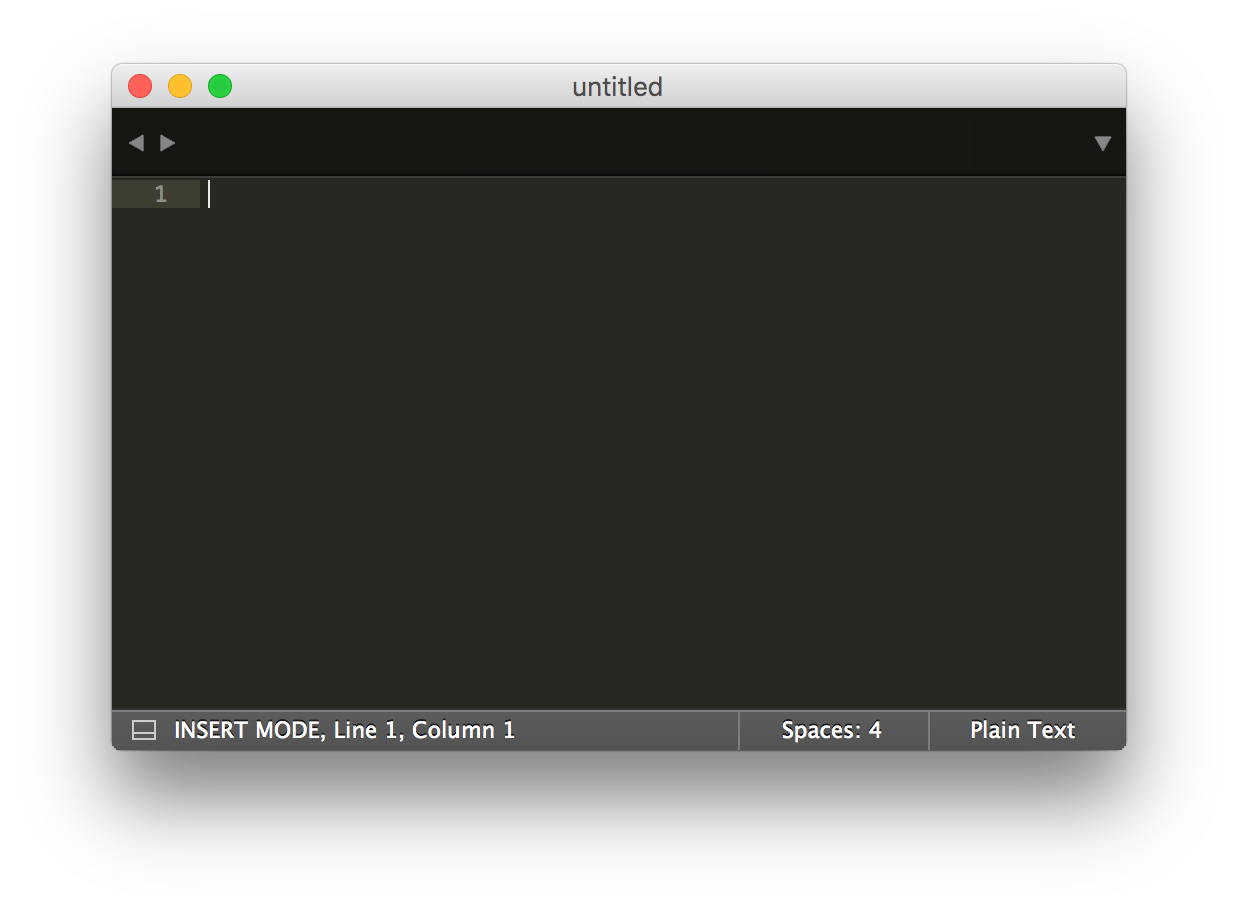Enter full screen with the green button
1238x910 pixels.
click(x=219, y=86)
